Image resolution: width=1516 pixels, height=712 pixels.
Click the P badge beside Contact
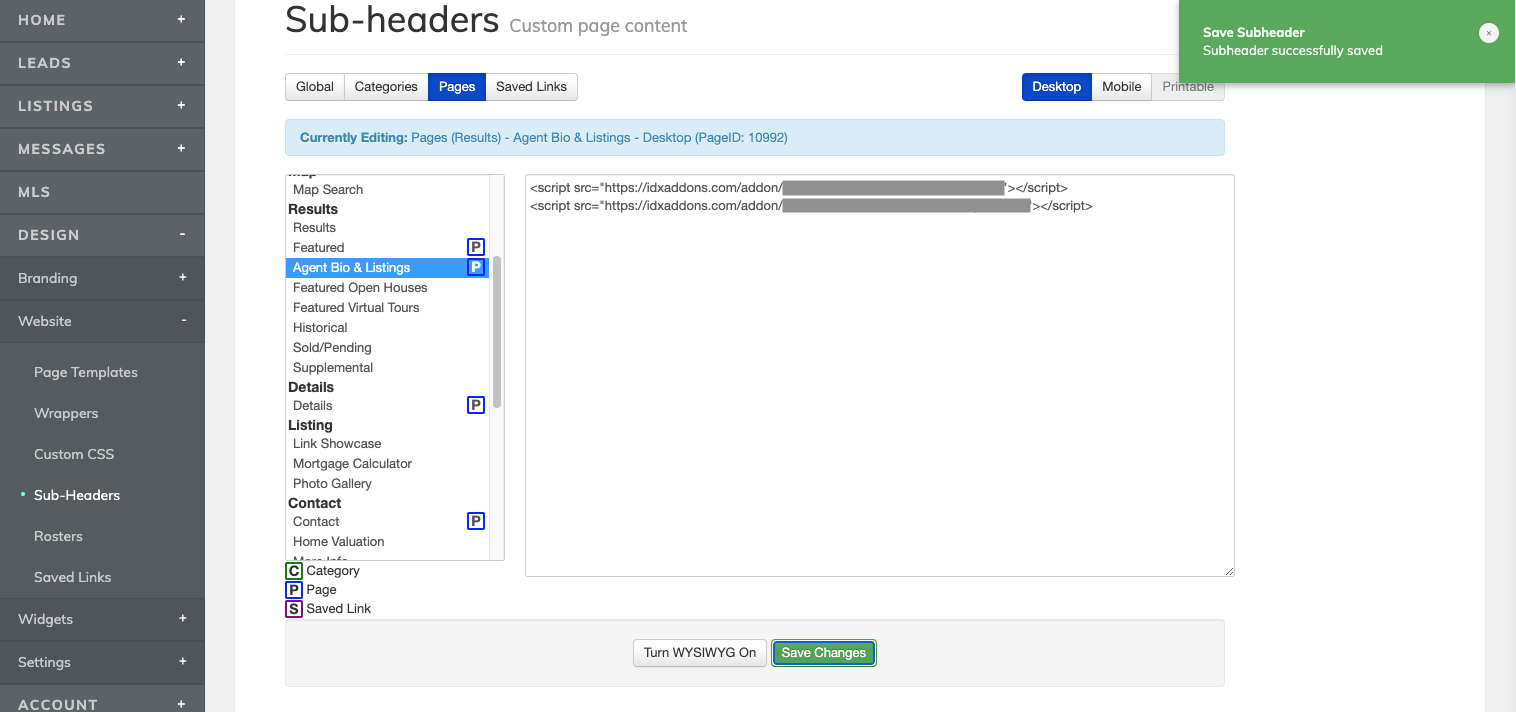pyautogui.click(x=476, y=521)
